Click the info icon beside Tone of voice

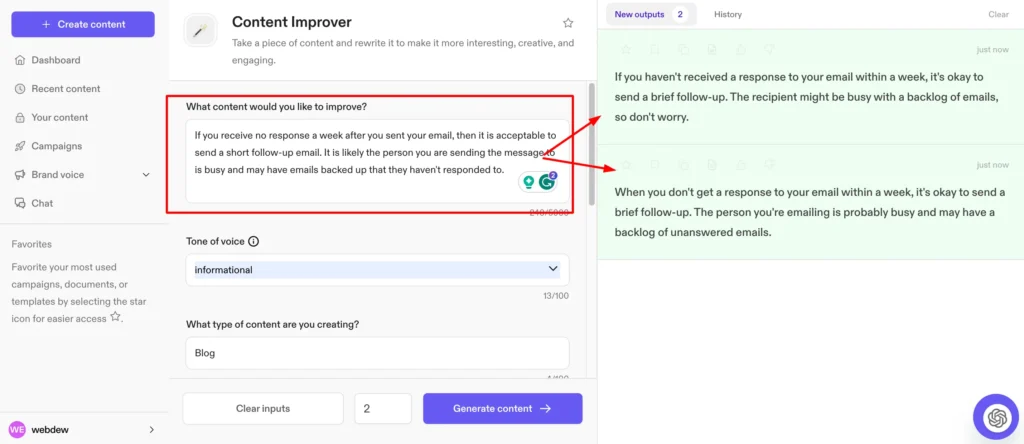point(253,241)
